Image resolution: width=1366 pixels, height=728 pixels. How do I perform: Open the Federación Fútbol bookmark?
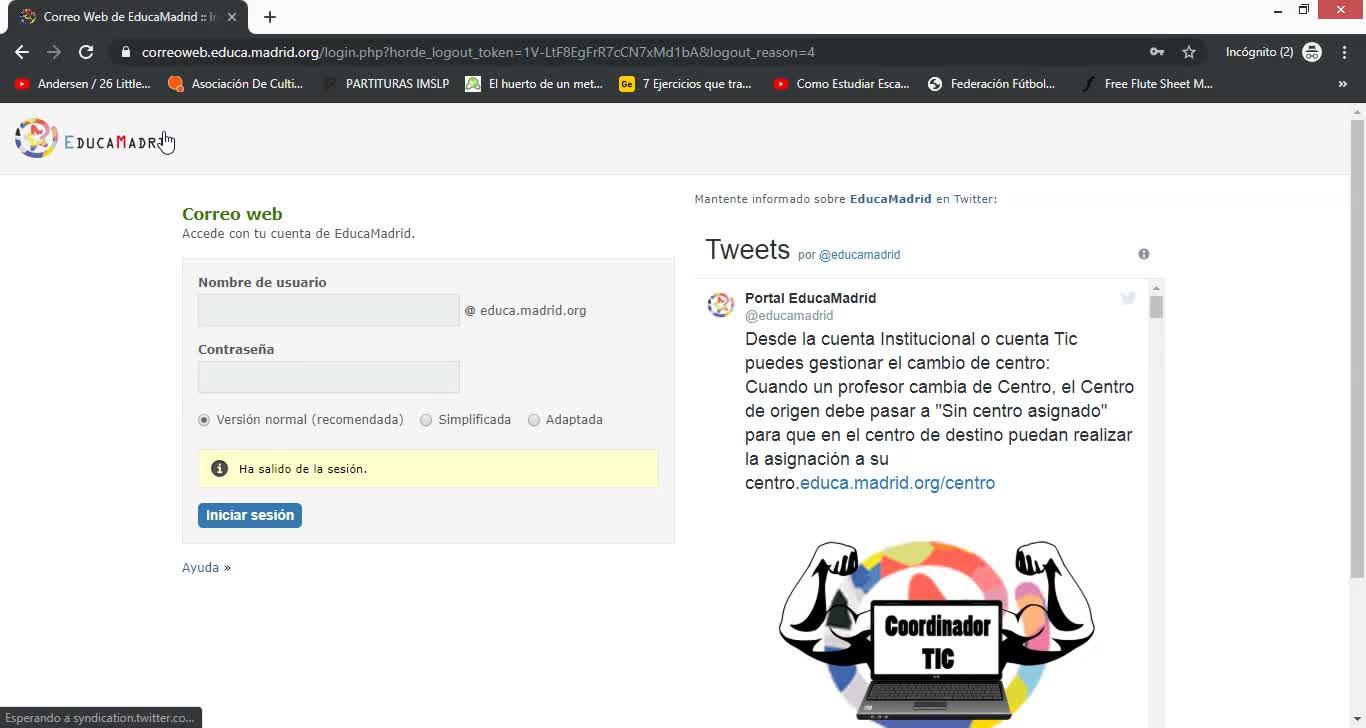(992, 84)
